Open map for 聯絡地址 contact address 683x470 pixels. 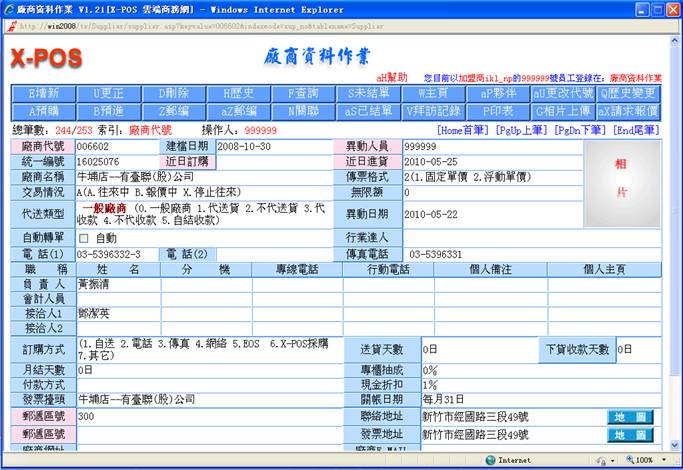pyautogui.click(x=632, y=416)
